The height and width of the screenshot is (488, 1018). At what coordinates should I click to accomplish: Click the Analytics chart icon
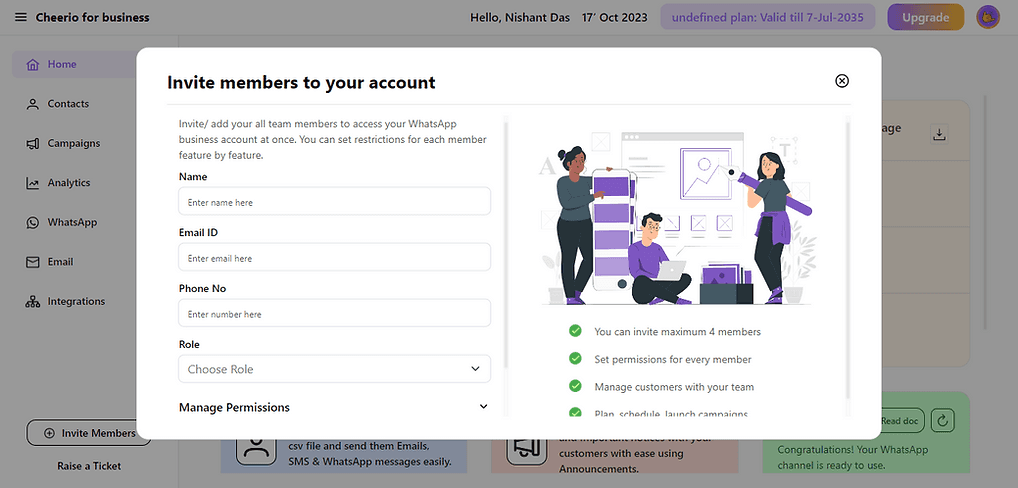[x=32, y=183]
